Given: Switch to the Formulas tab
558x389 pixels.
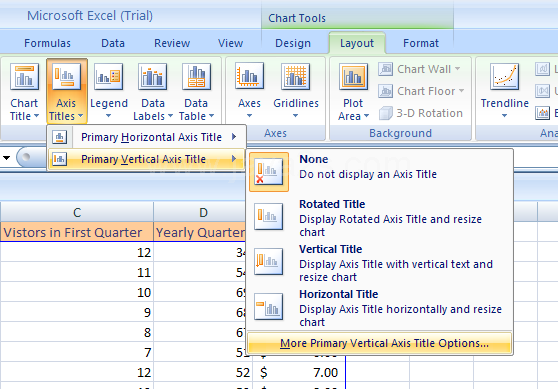Looking at the screenshot, I should coord(47,43).
